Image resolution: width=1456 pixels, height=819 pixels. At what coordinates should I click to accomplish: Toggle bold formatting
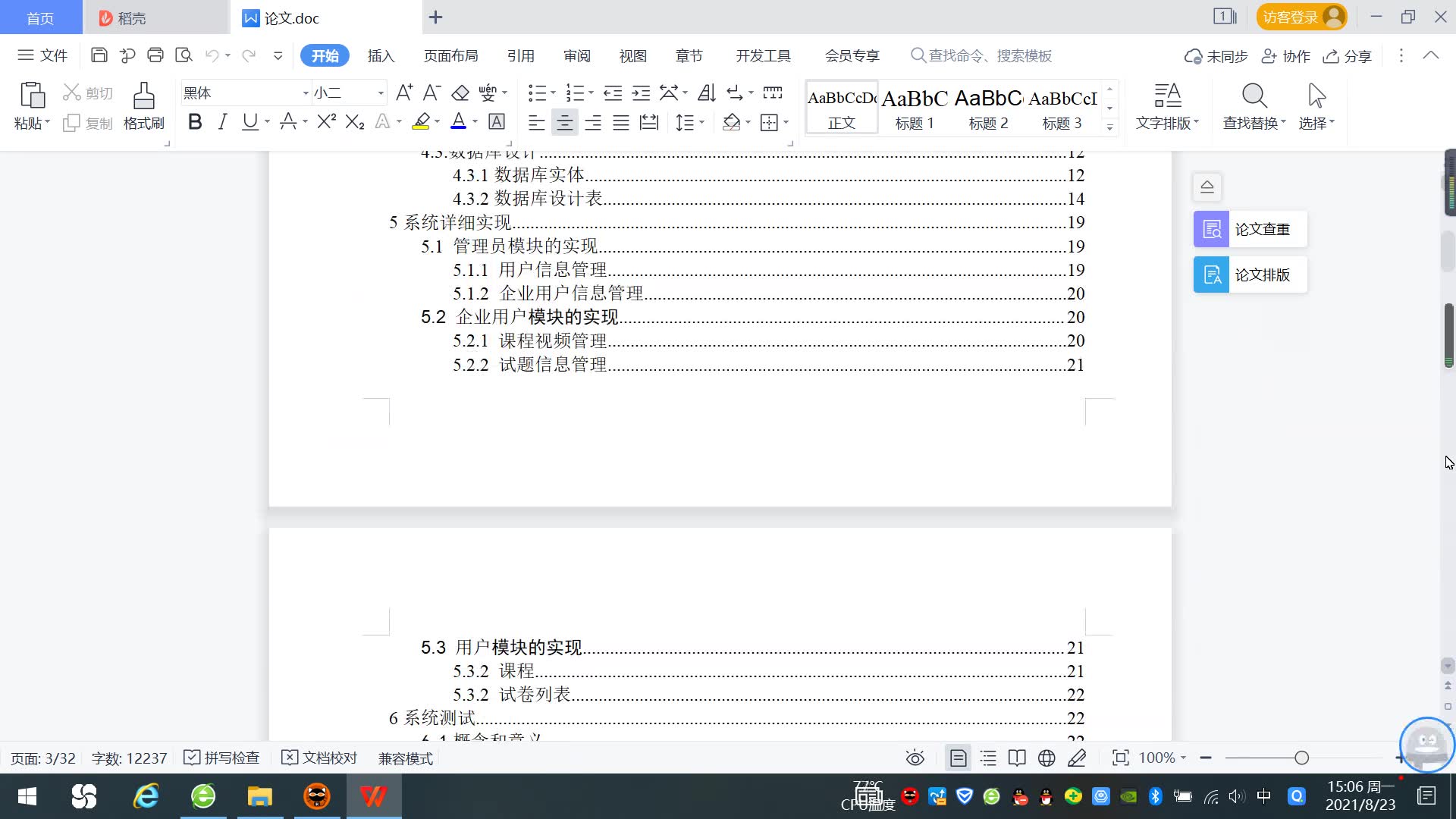pyautogui.click(x=195, y=122)
